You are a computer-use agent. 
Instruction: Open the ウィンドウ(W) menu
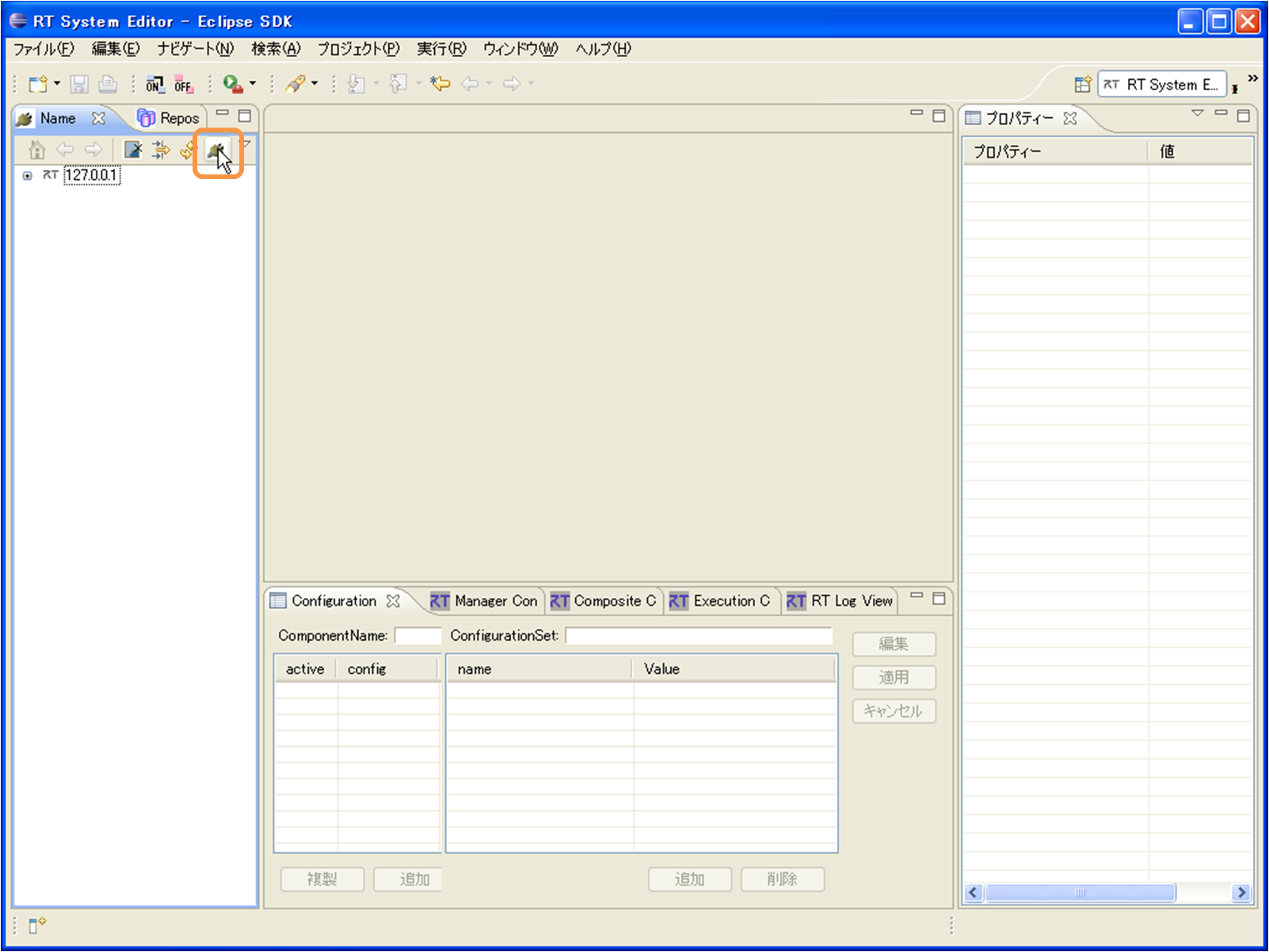click(521, 49)
